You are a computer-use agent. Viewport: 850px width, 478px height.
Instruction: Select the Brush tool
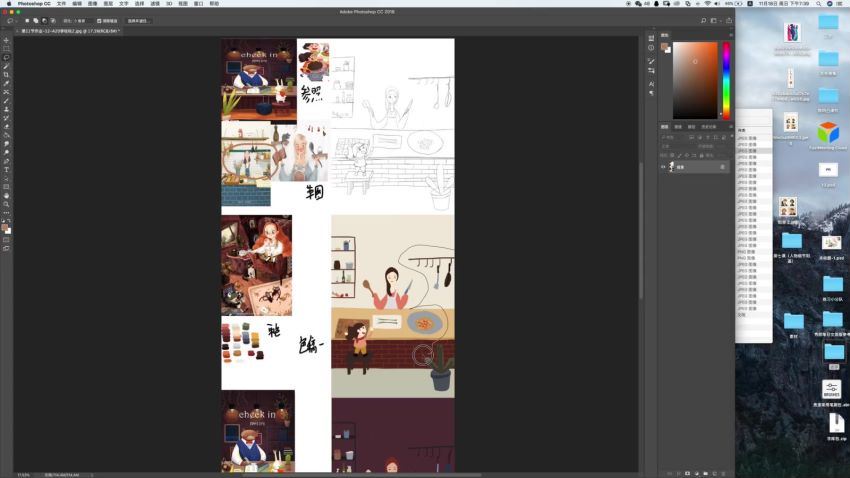(x=7, y=101)
